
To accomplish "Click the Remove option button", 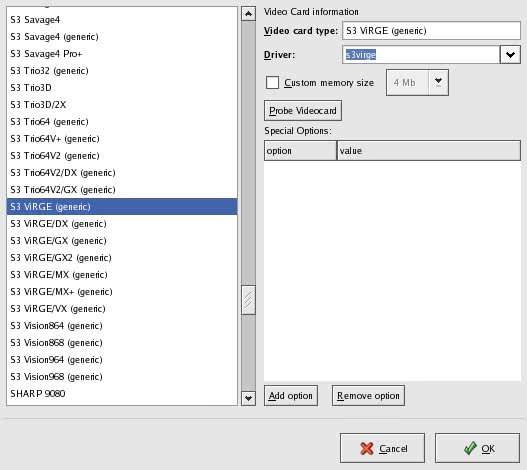I will [368, 396].
